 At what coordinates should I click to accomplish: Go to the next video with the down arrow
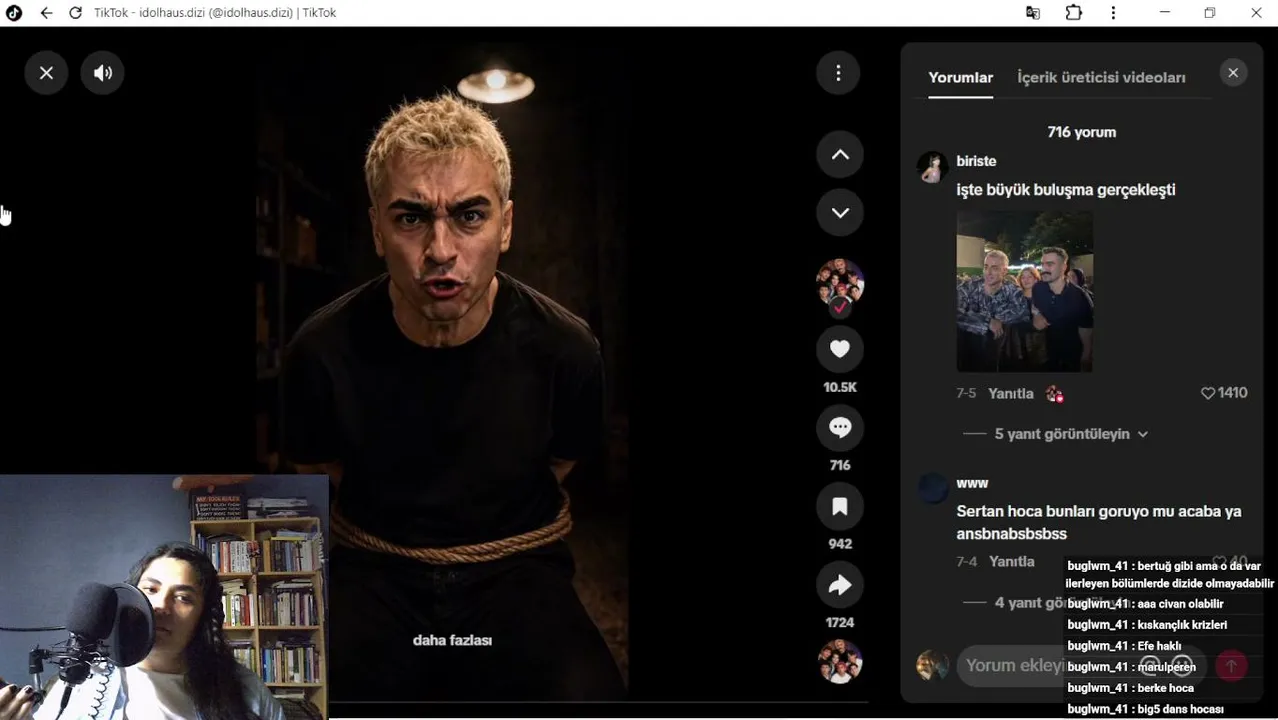[840, 213]
